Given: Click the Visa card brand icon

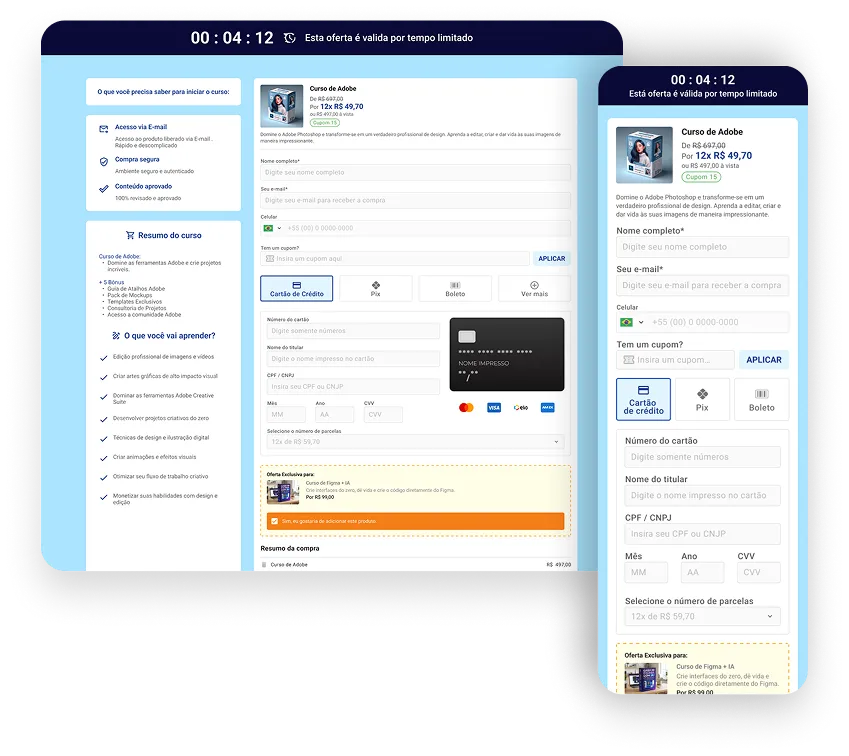Looking at the screenshot, I should pos(493,408).
